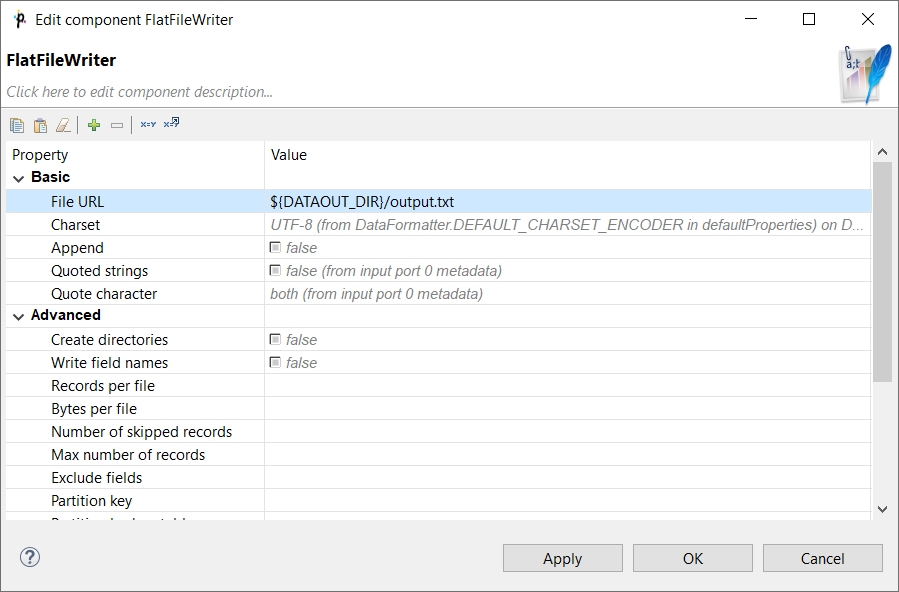Toggle the Append checkbox

[x=275, y=248]
